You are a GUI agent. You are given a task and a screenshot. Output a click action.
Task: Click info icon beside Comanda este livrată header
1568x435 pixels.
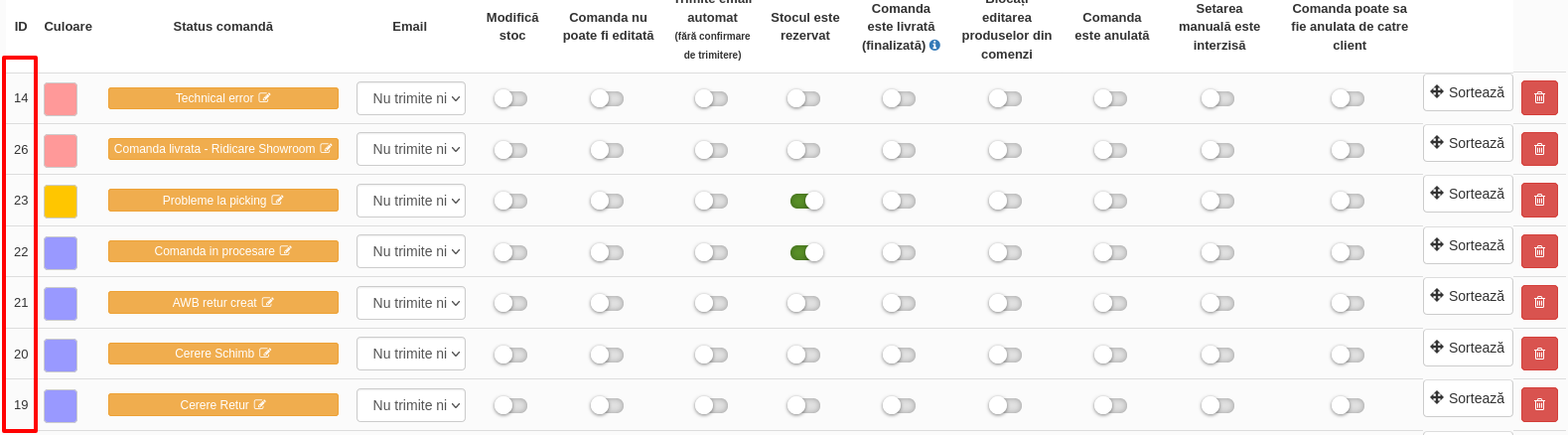point(934,45)
